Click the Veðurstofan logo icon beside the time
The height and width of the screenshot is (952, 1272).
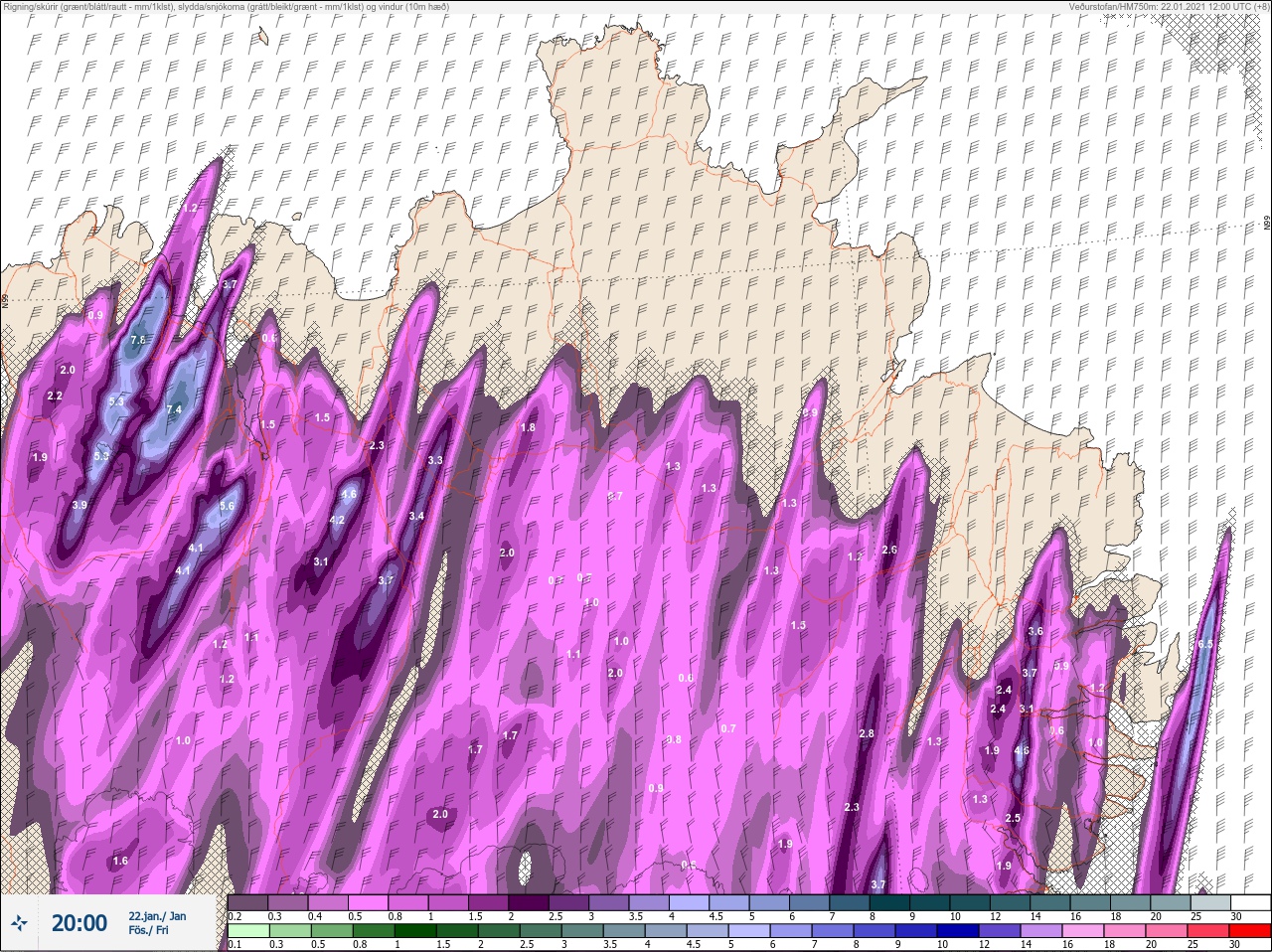18,923
